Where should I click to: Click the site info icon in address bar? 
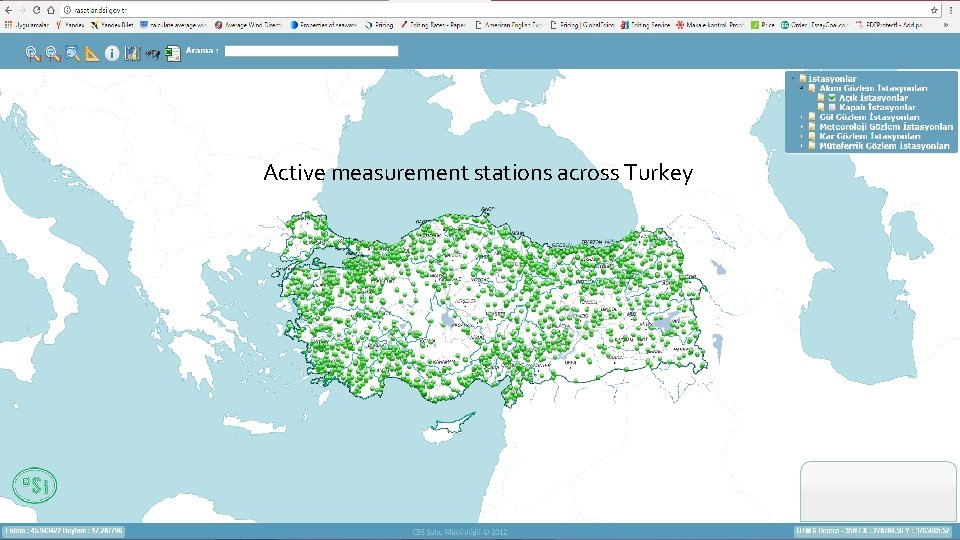(67, 10)
